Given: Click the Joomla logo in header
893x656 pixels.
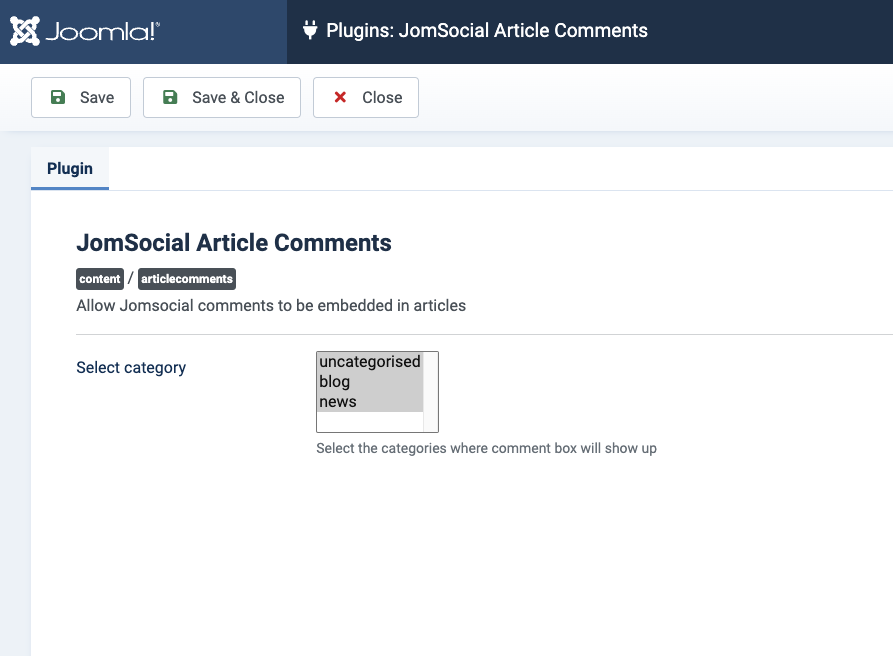Looking at the screenshot, I should point(85,31).
